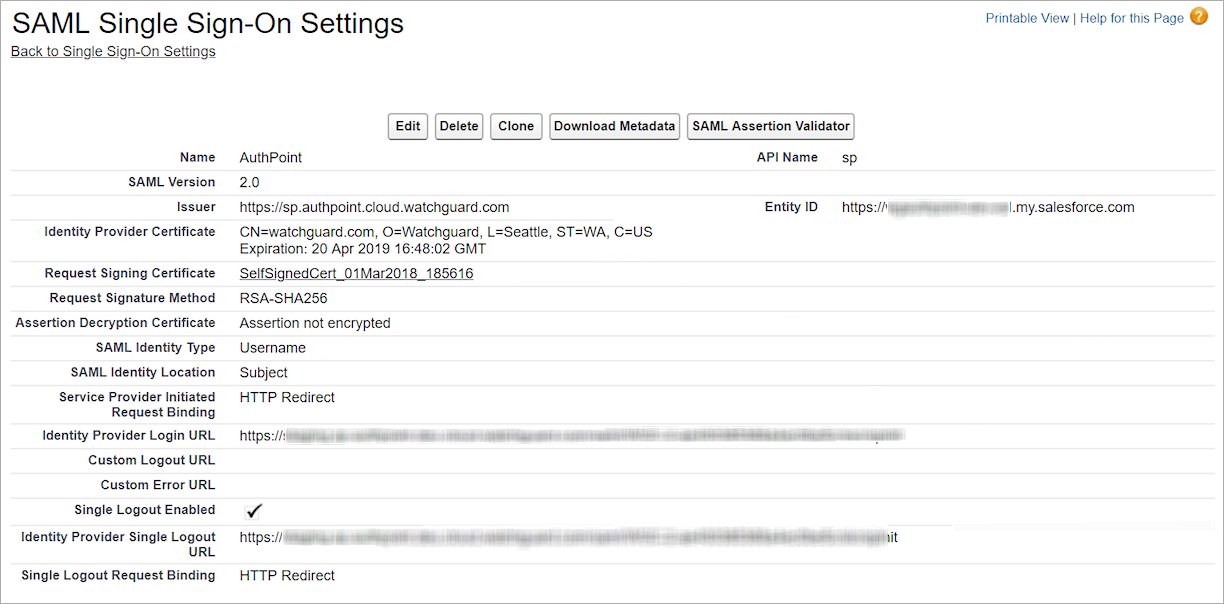The image size is (1224, 604).
Task: Open the SAML Assertion Validator
Action: coord(771,126)
